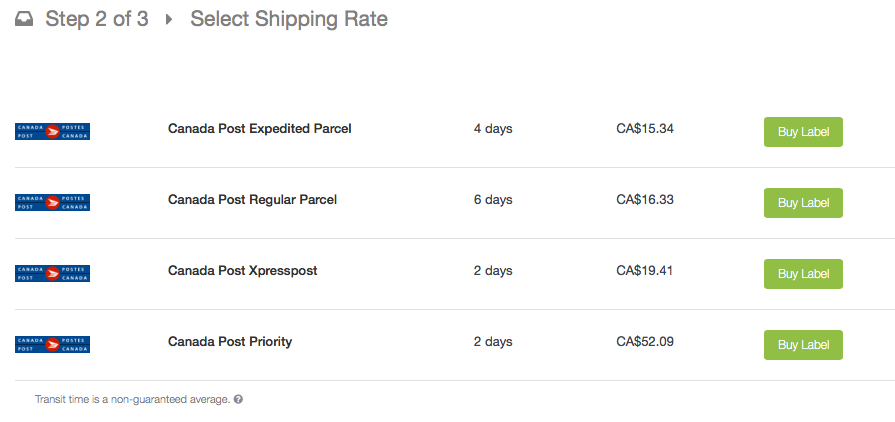
Task: Click the Select Shipping Rate title
Action: click(289, 19)
